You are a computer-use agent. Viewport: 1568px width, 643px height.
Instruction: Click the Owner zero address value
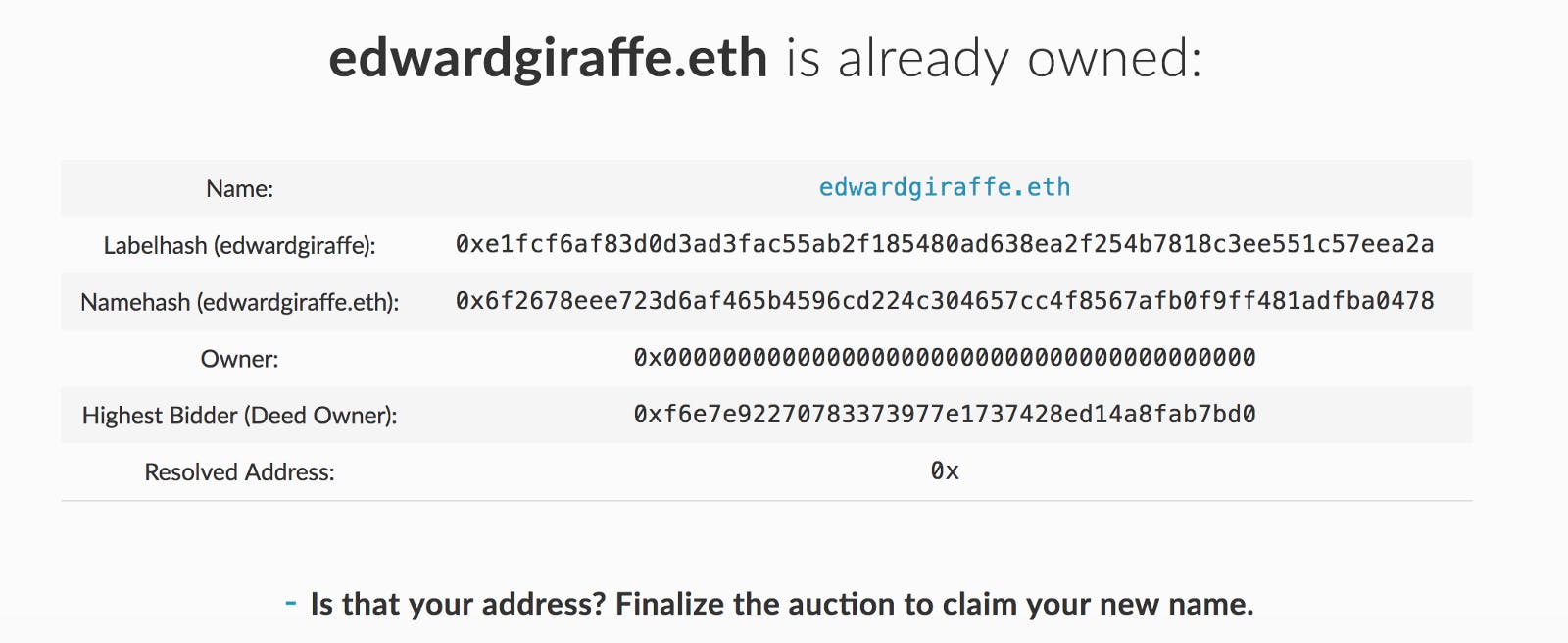point(943,358)
